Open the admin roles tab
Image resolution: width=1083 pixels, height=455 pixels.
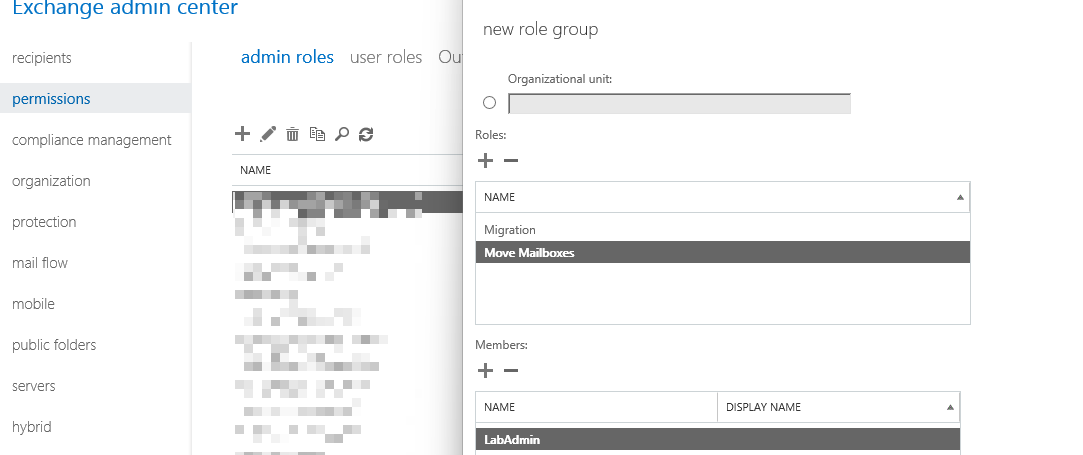click(287, 57)
